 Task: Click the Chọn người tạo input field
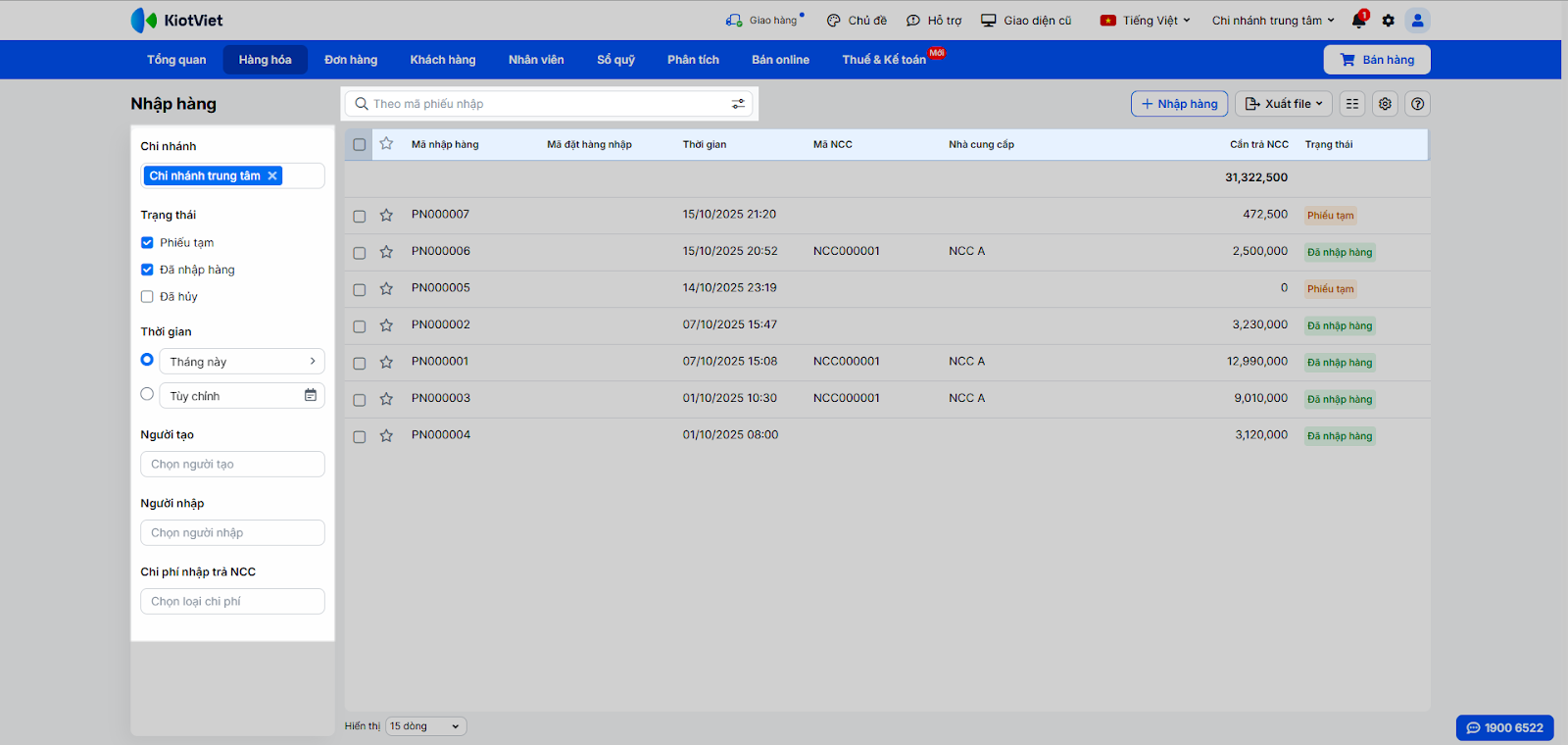click(232, 465)
